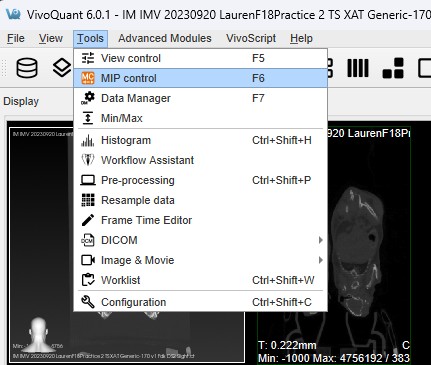Open the File menu
Image resolution: width=431 pixels, height=365 pixels.
tap(16, 38)
